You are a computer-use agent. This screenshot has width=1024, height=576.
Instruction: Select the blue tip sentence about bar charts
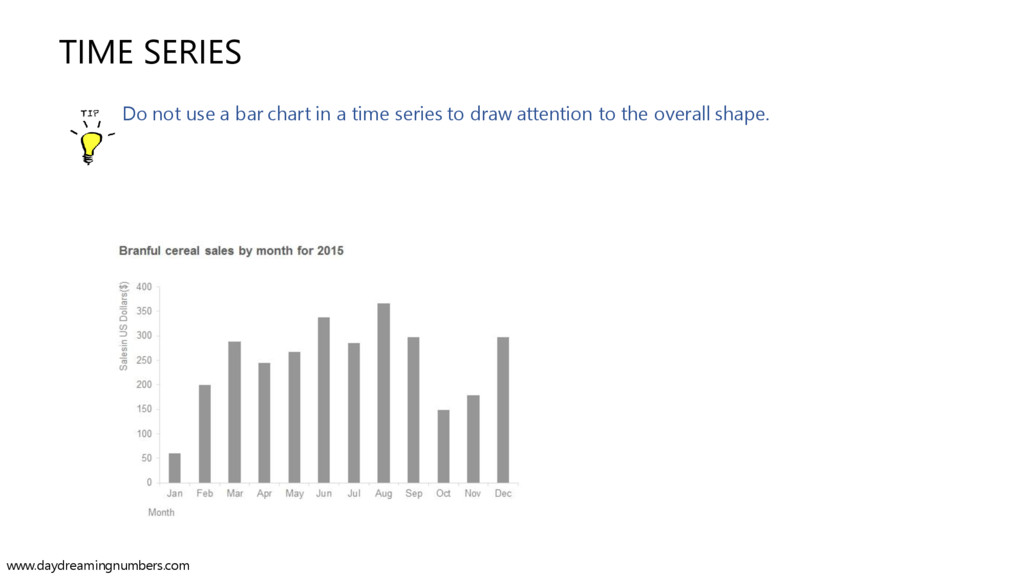[x=445, y=114]
